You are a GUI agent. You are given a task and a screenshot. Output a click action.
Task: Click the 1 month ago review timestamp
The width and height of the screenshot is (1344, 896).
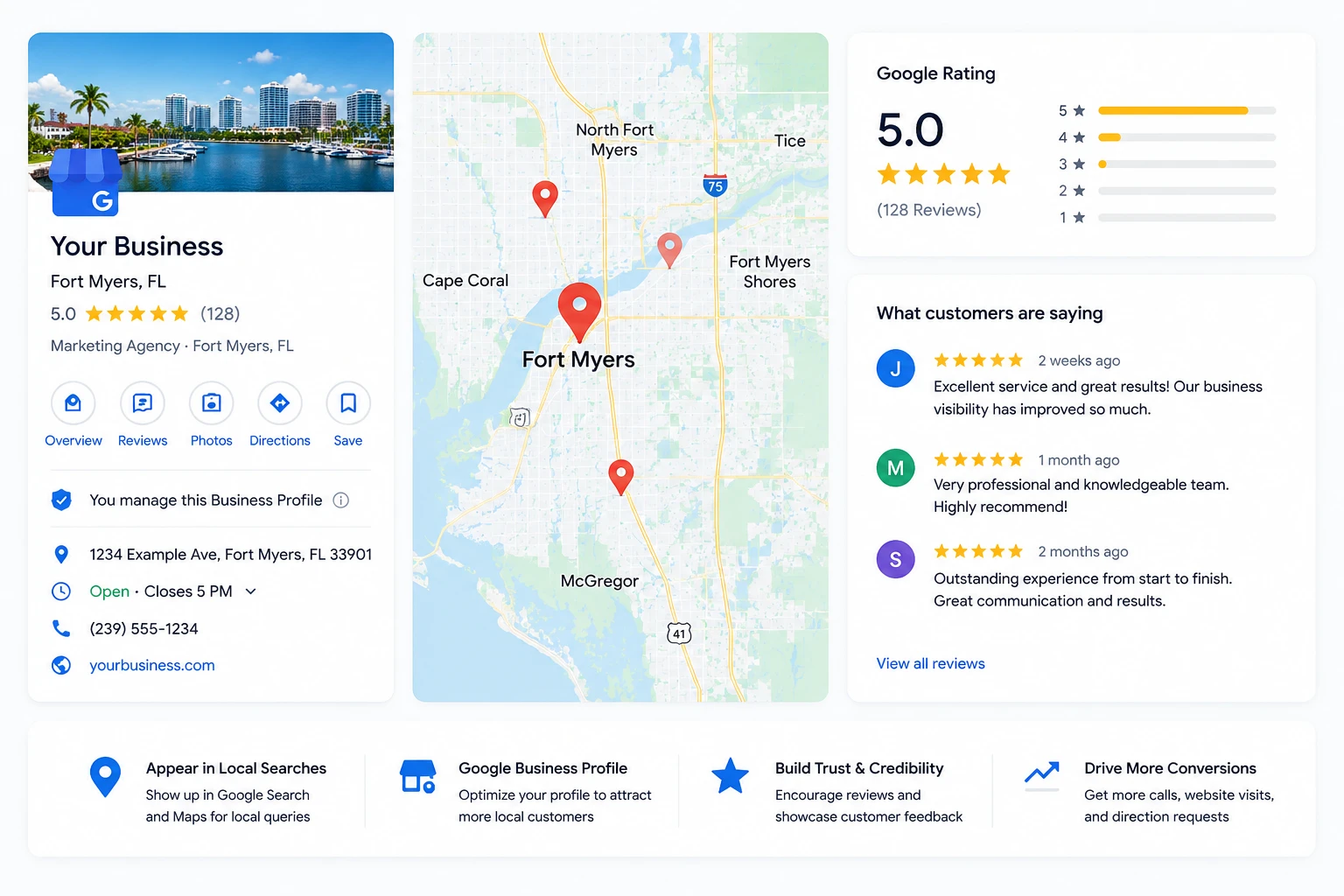[1079, 460]
